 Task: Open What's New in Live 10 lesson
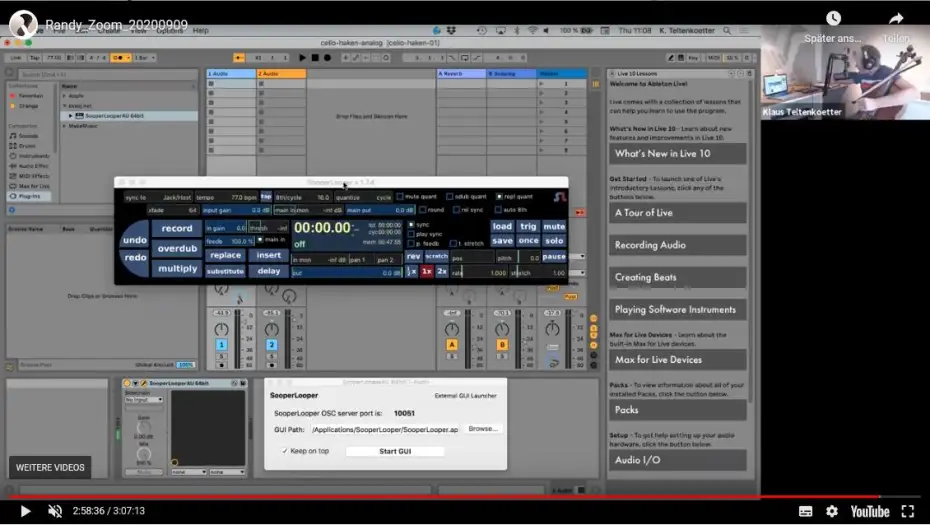[x=677, y=154]
